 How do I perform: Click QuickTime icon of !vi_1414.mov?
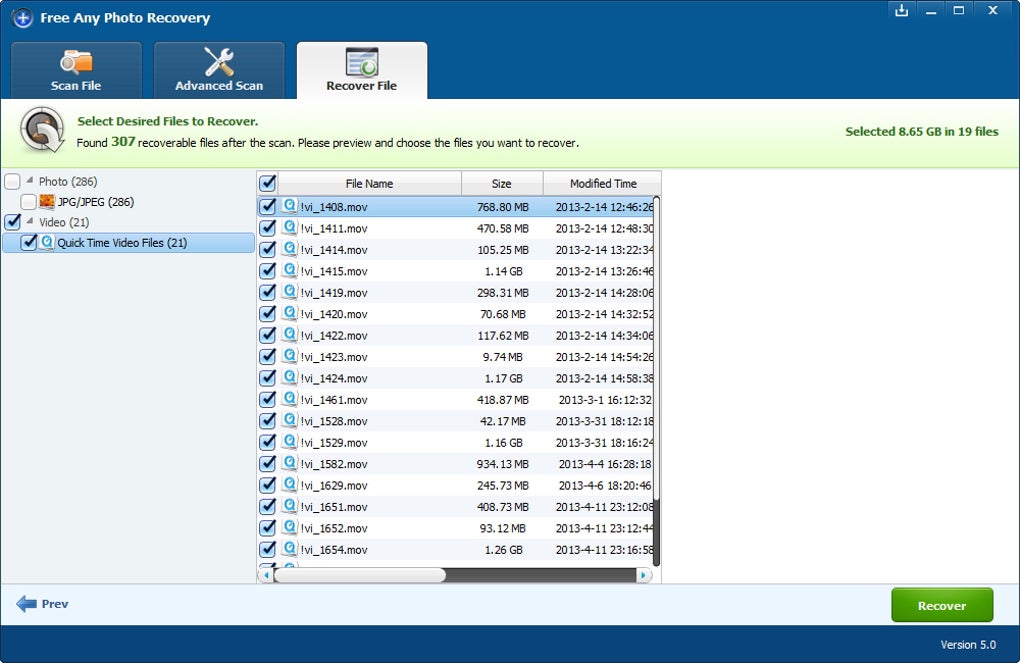coord(289,249)
